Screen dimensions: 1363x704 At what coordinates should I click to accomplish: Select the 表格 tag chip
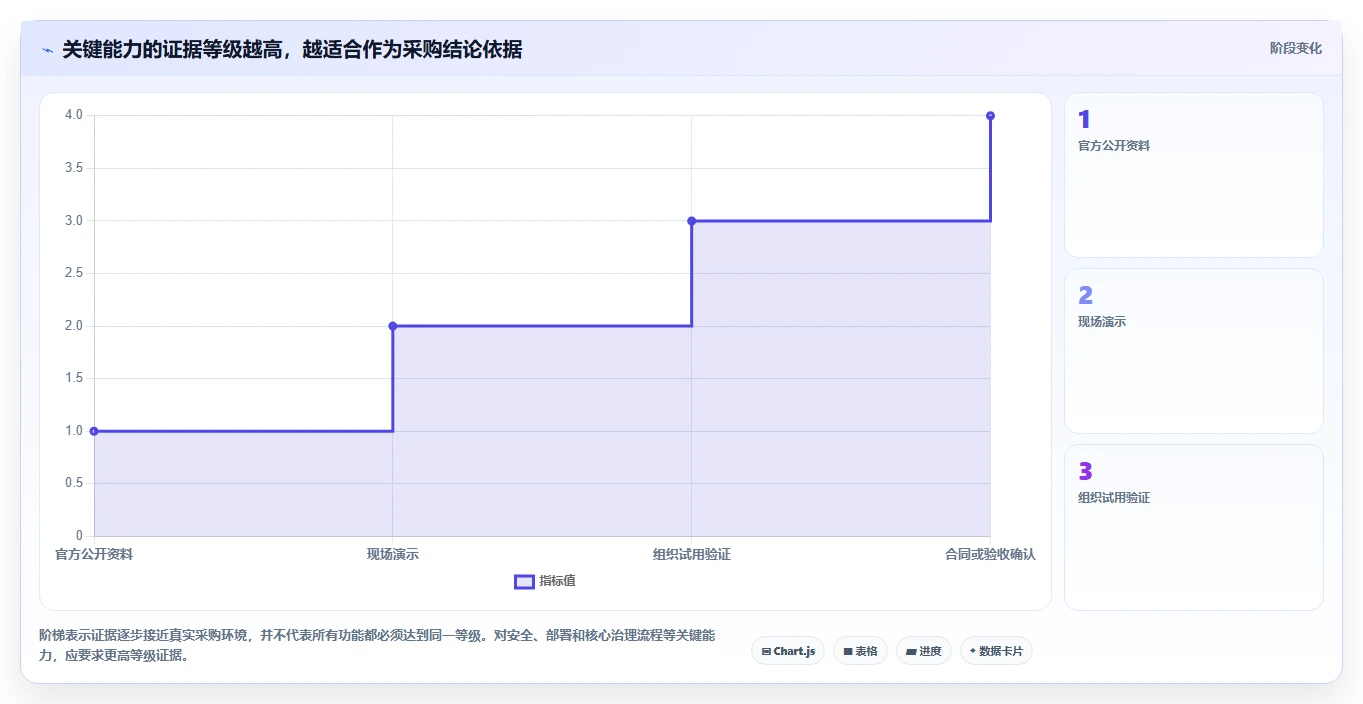860,651
